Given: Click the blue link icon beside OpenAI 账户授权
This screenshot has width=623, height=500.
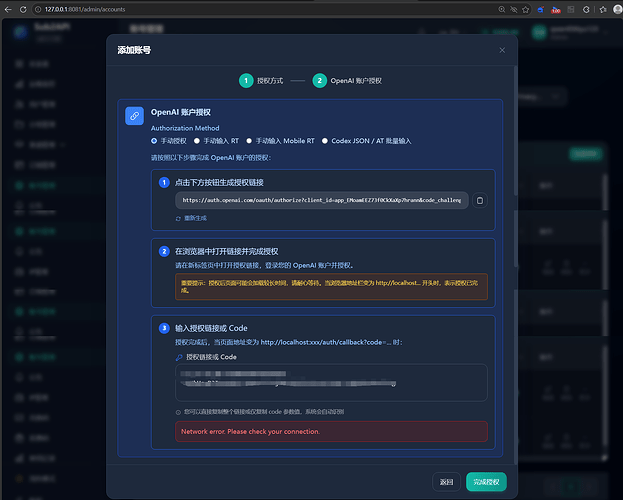Looking at the screenshot, I should [134, 116].
